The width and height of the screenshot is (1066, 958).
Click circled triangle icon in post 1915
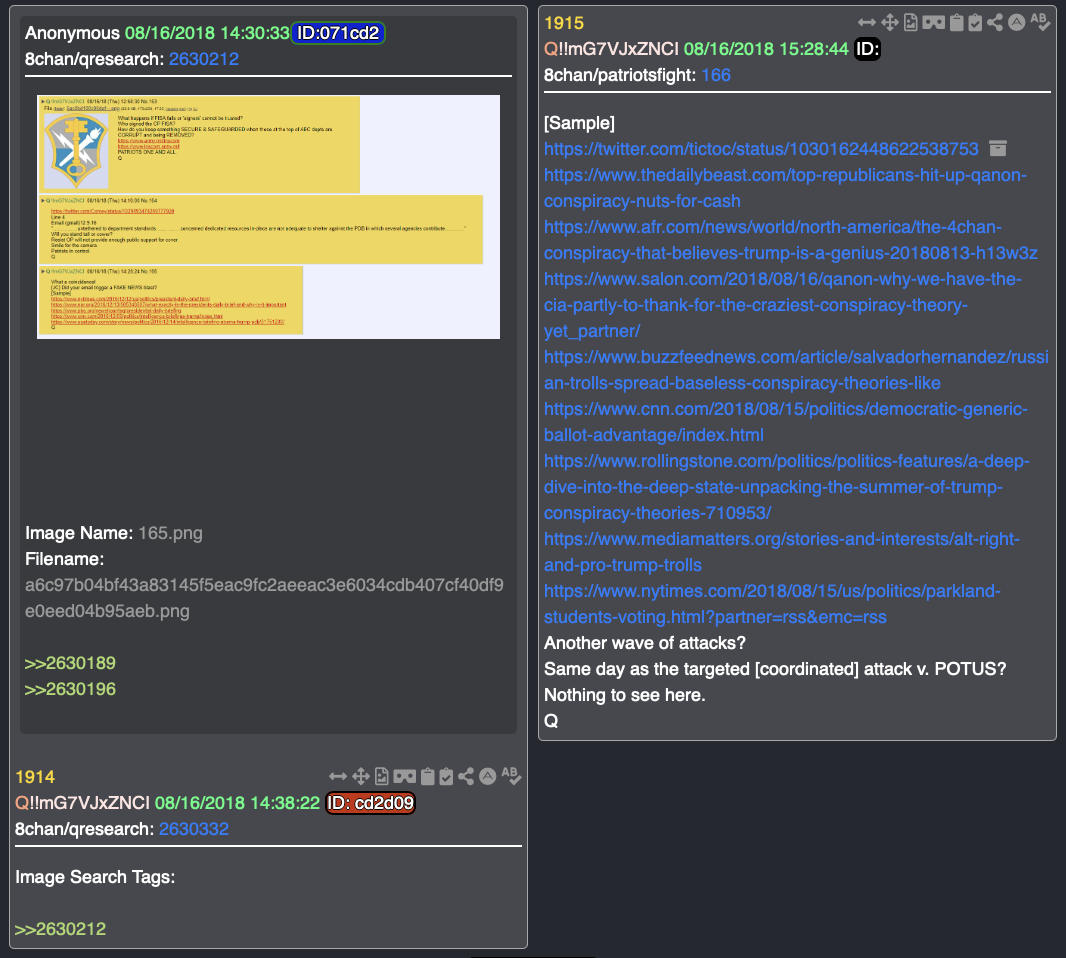point(1016,22)
